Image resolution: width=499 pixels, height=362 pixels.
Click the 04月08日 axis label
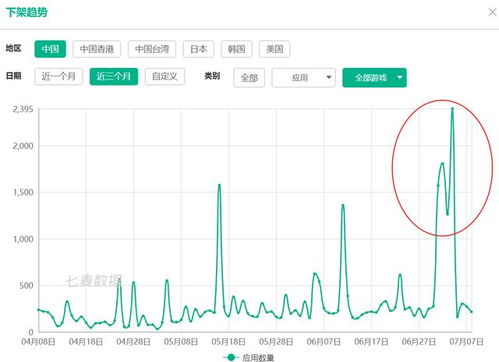click(x=38, y=342)
